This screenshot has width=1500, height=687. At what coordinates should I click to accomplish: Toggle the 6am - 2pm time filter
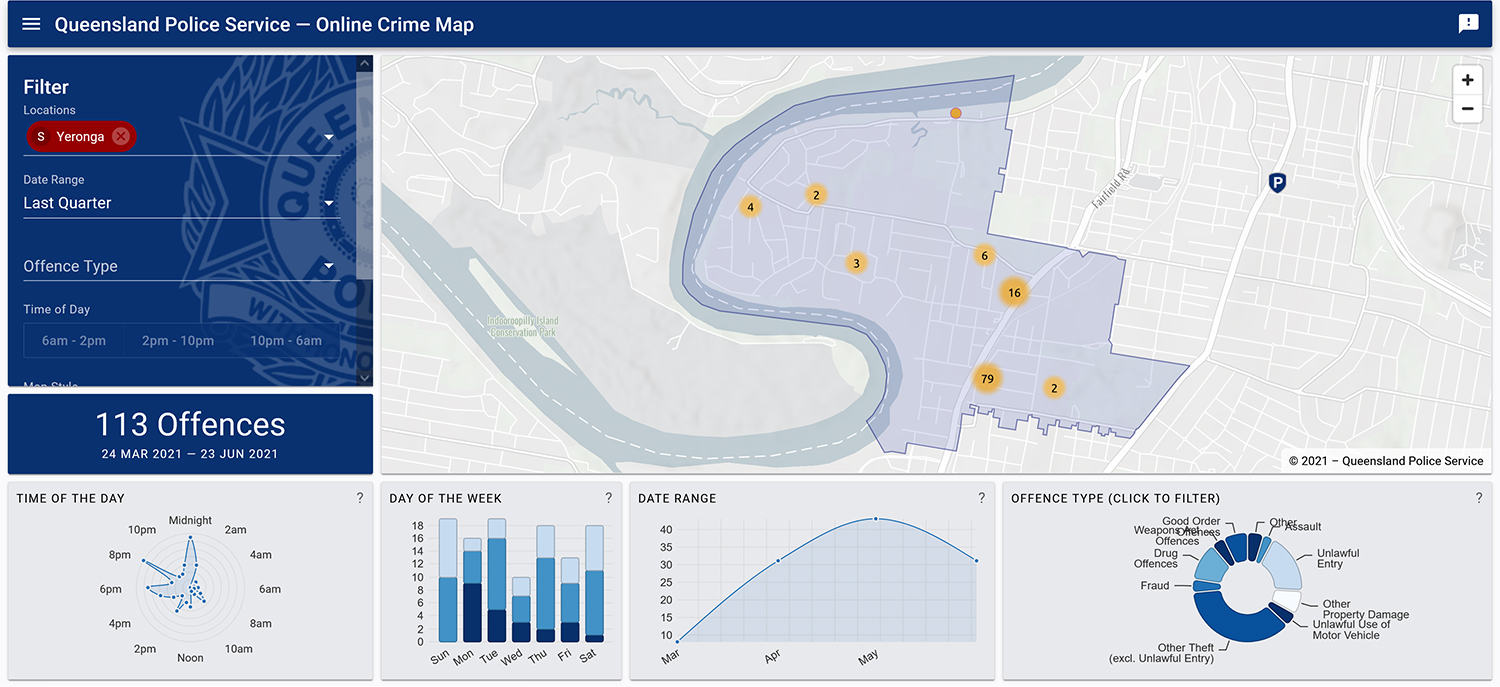tap(74, 341)
